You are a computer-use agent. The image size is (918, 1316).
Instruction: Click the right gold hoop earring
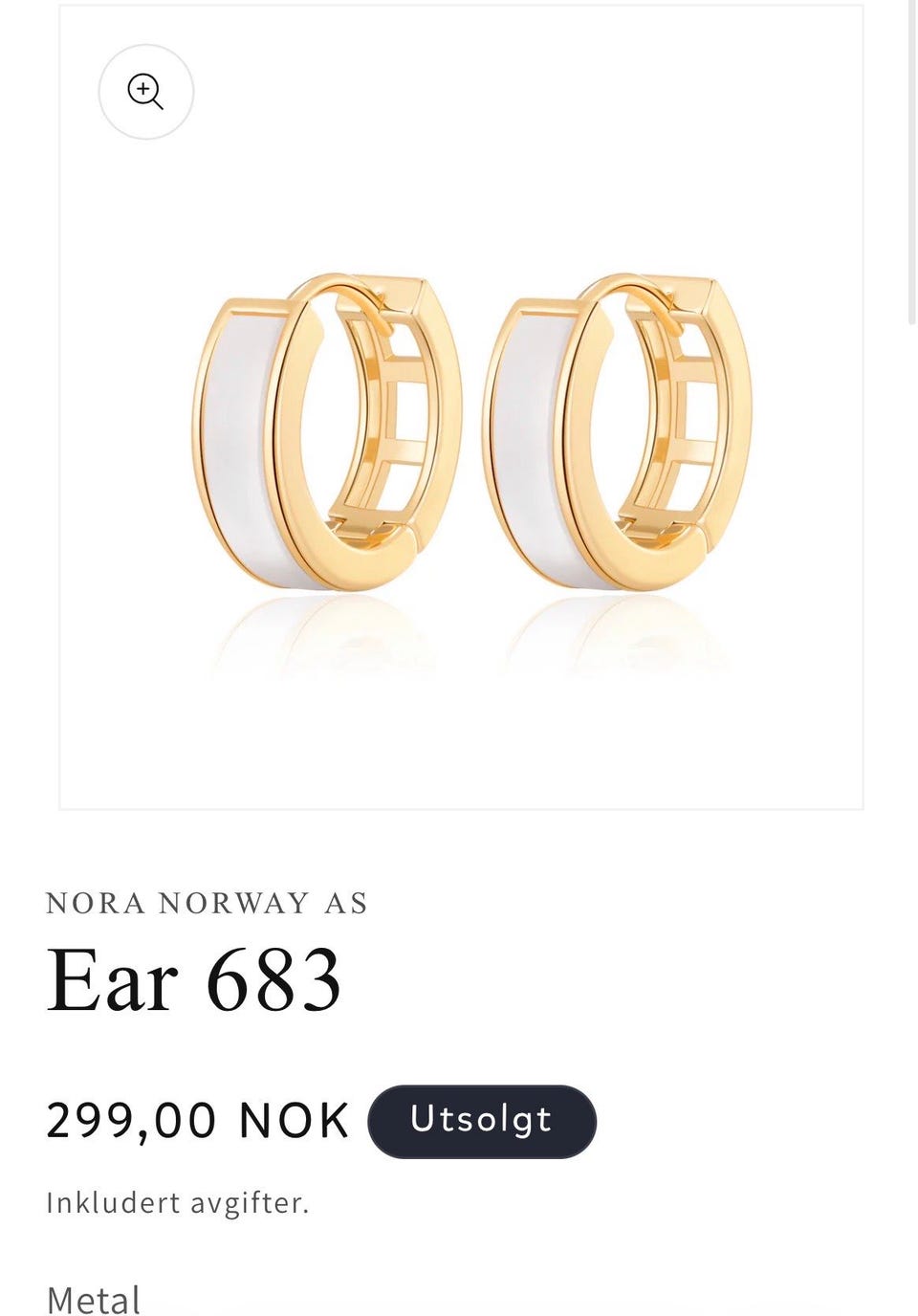click(x=618, y=432)
